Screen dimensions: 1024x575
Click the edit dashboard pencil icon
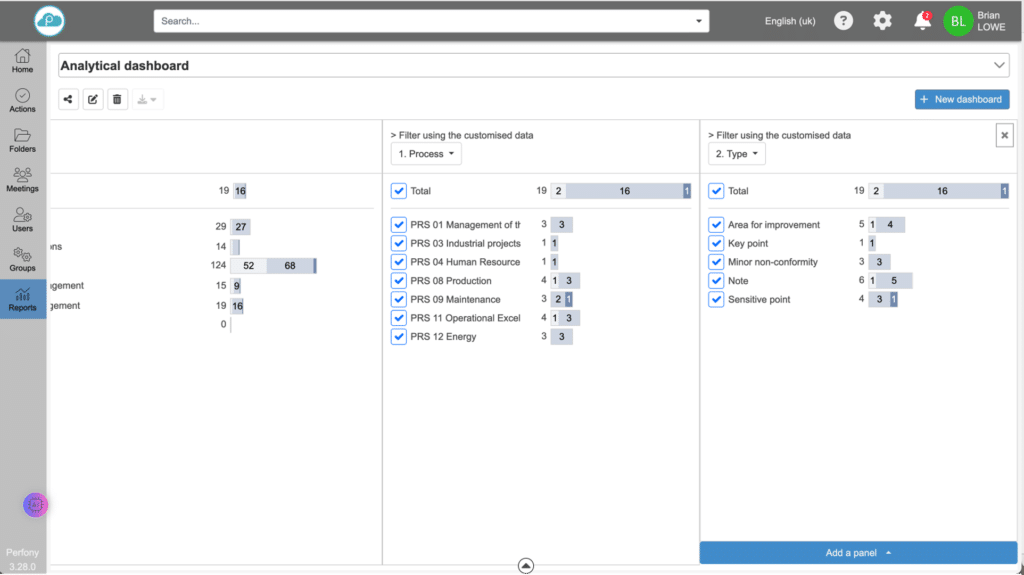click(x=93, y=99)
